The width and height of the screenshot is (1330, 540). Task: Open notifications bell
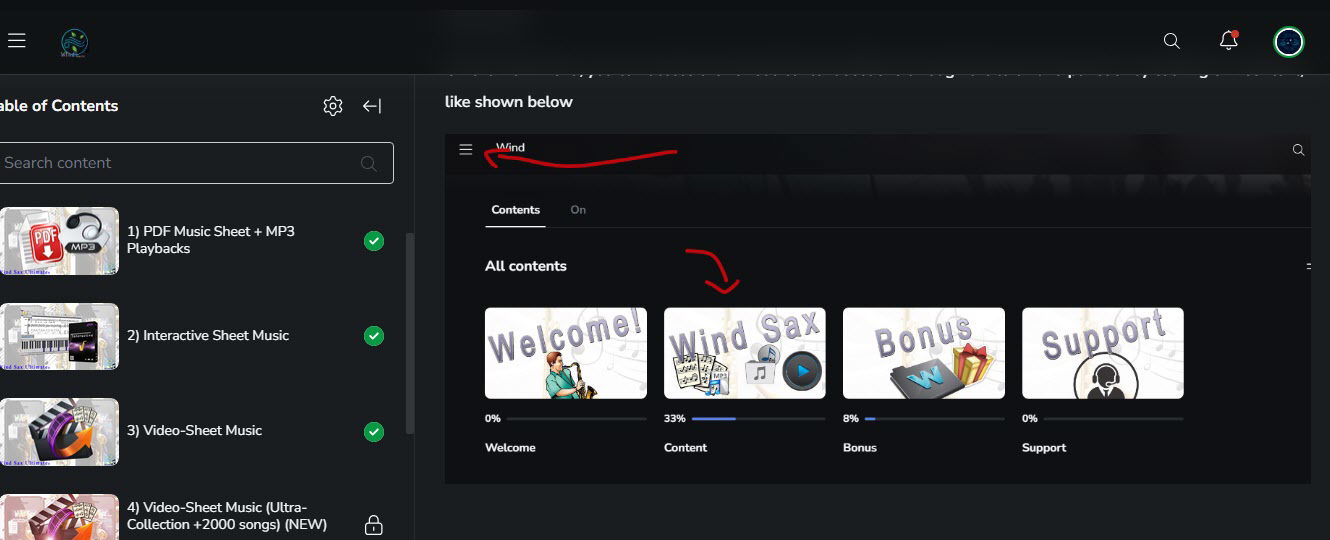(x=1228, y=41)
